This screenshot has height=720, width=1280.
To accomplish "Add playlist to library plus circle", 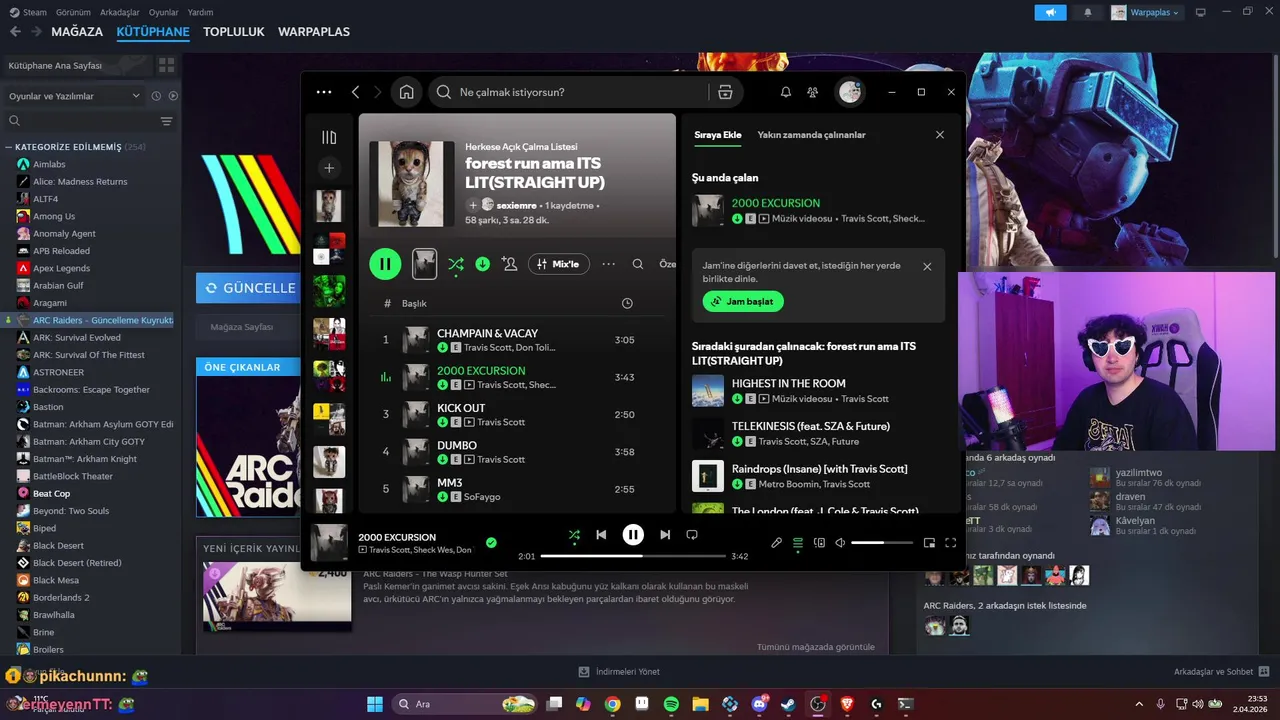I will click(473, 205).
